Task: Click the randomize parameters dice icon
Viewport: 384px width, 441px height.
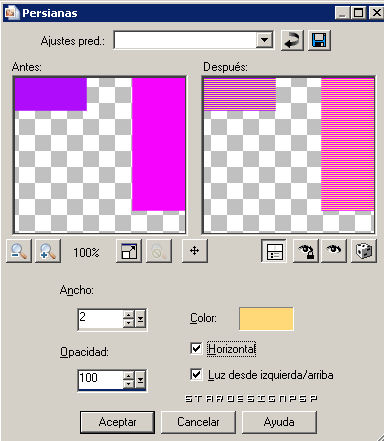Action: tap(364, 251)
